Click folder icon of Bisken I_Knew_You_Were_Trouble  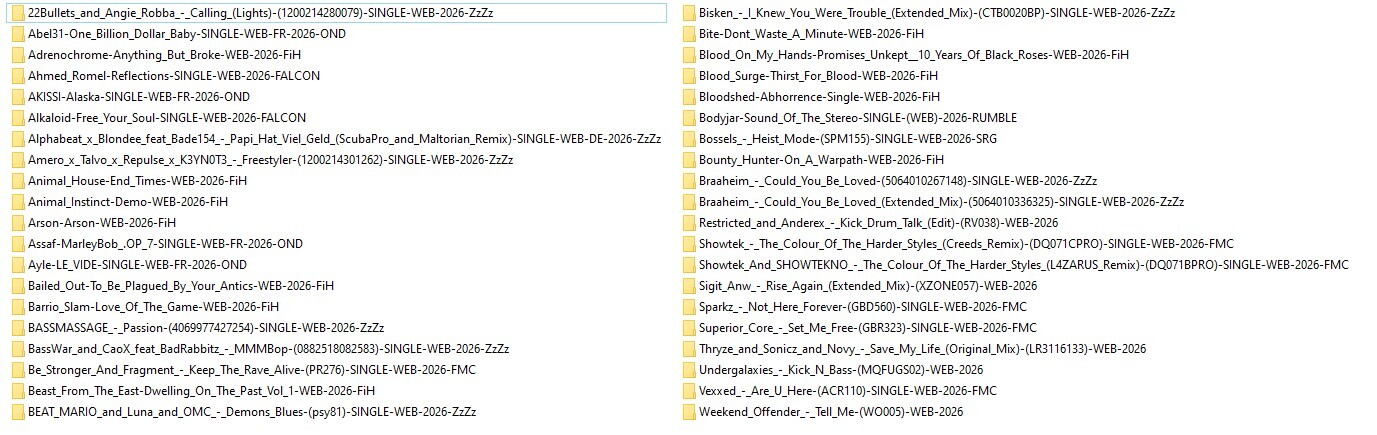[688, 13]
